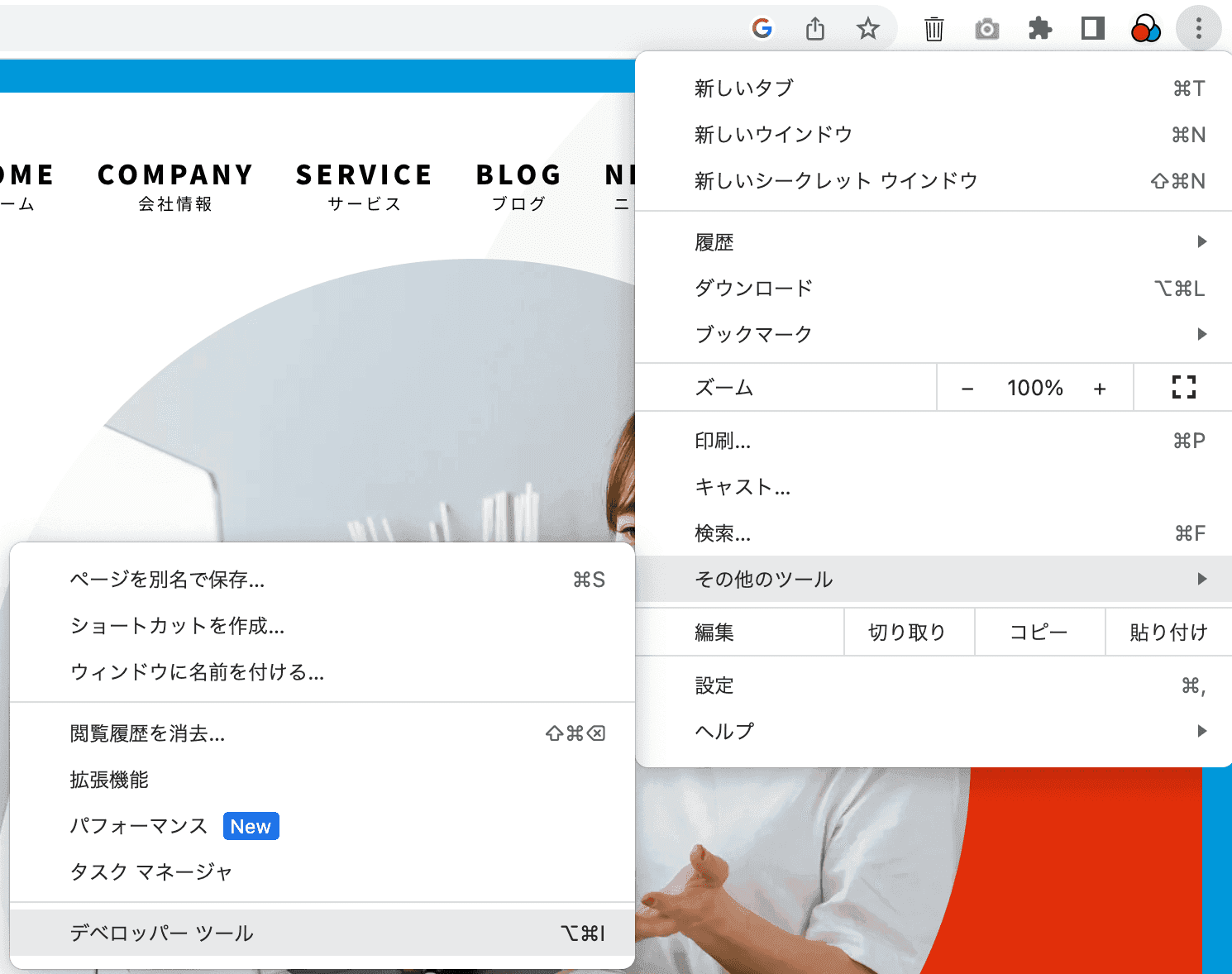Click the share page icon
The image size is (1232, 974).
[815, 29]
